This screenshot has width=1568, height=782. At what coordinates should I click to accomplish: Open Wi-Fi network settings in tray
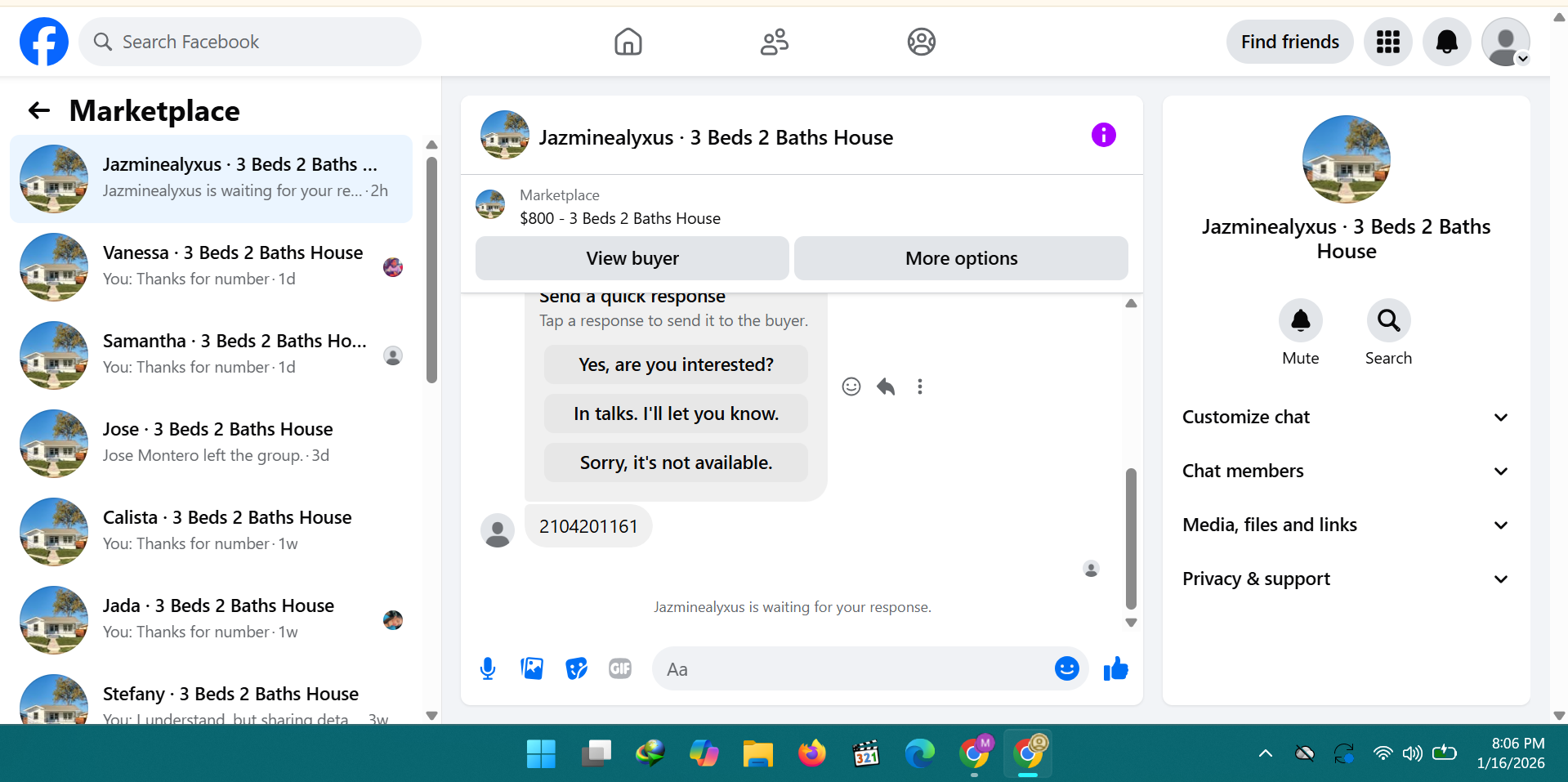click(1383, 753)
